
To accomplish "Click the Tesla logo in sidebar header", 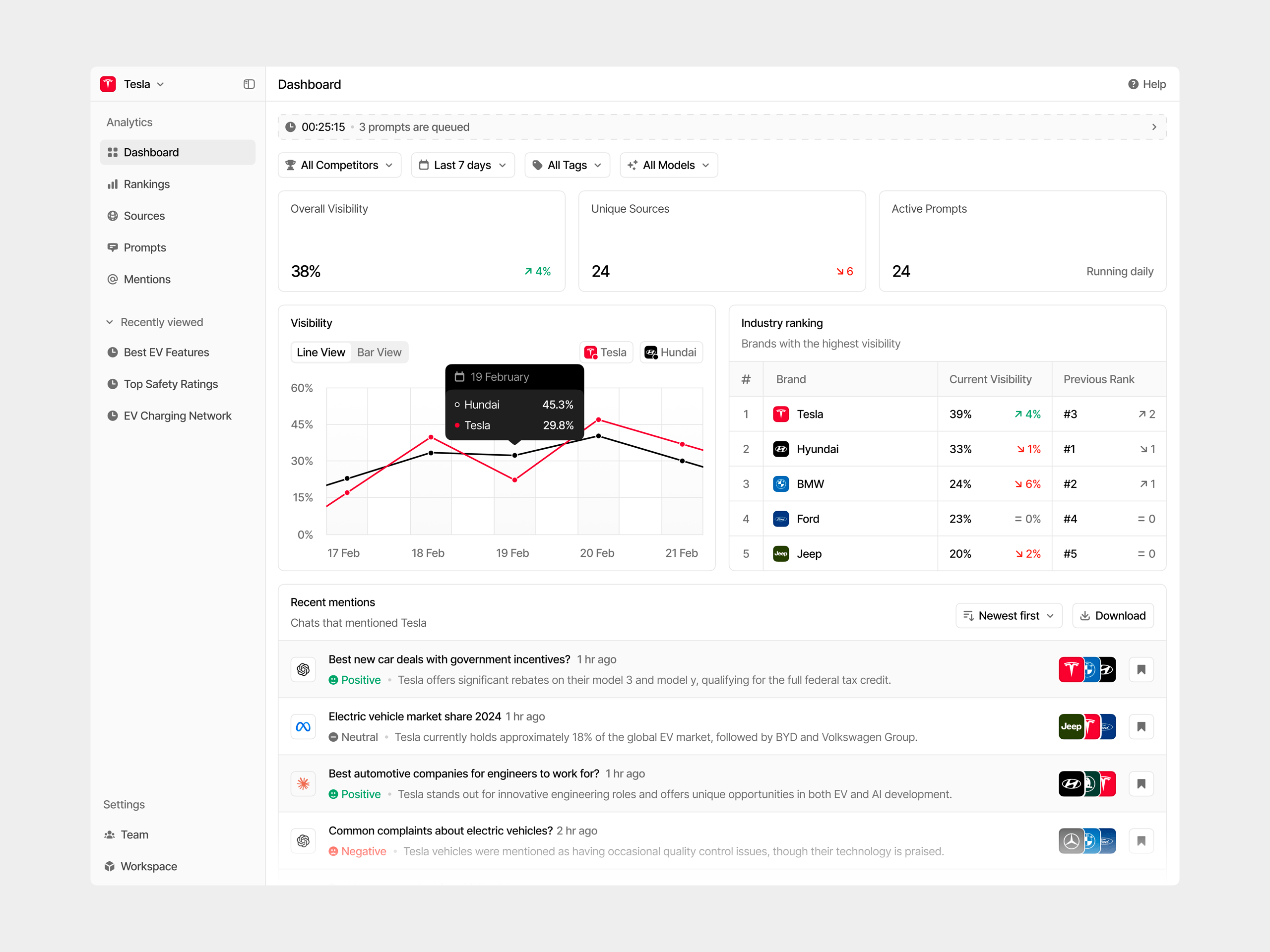I will (108, 84).
